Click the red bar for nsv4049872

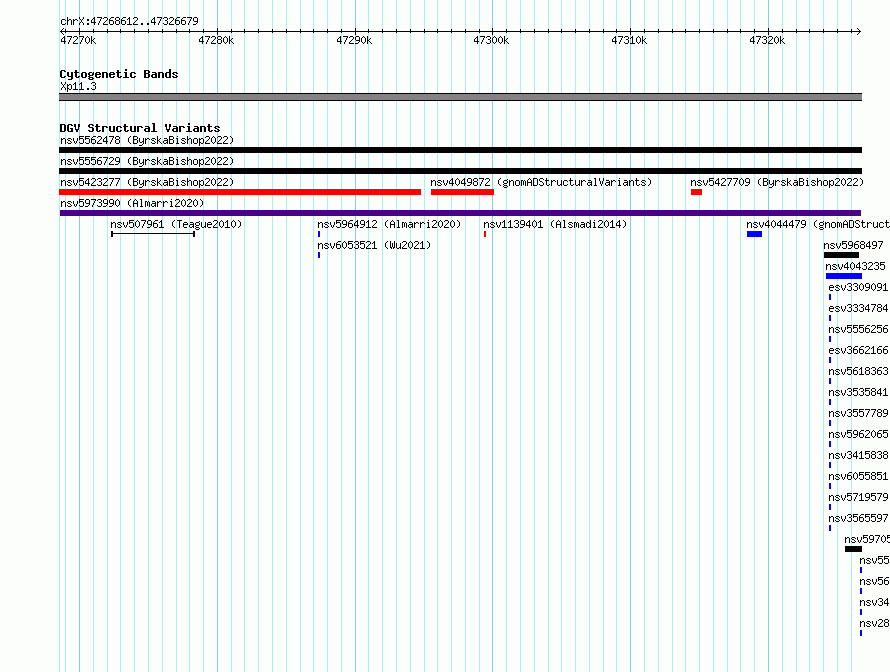[463, 192]
